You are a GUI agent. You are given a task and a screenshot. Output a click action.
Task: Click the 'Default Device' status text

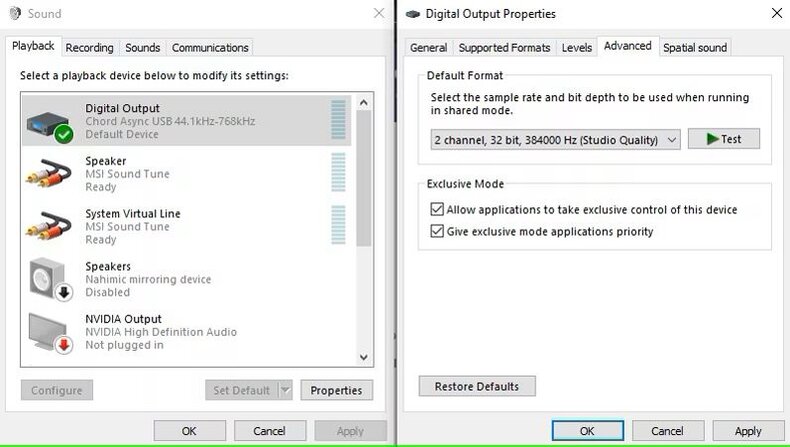(x=122, y=135)
